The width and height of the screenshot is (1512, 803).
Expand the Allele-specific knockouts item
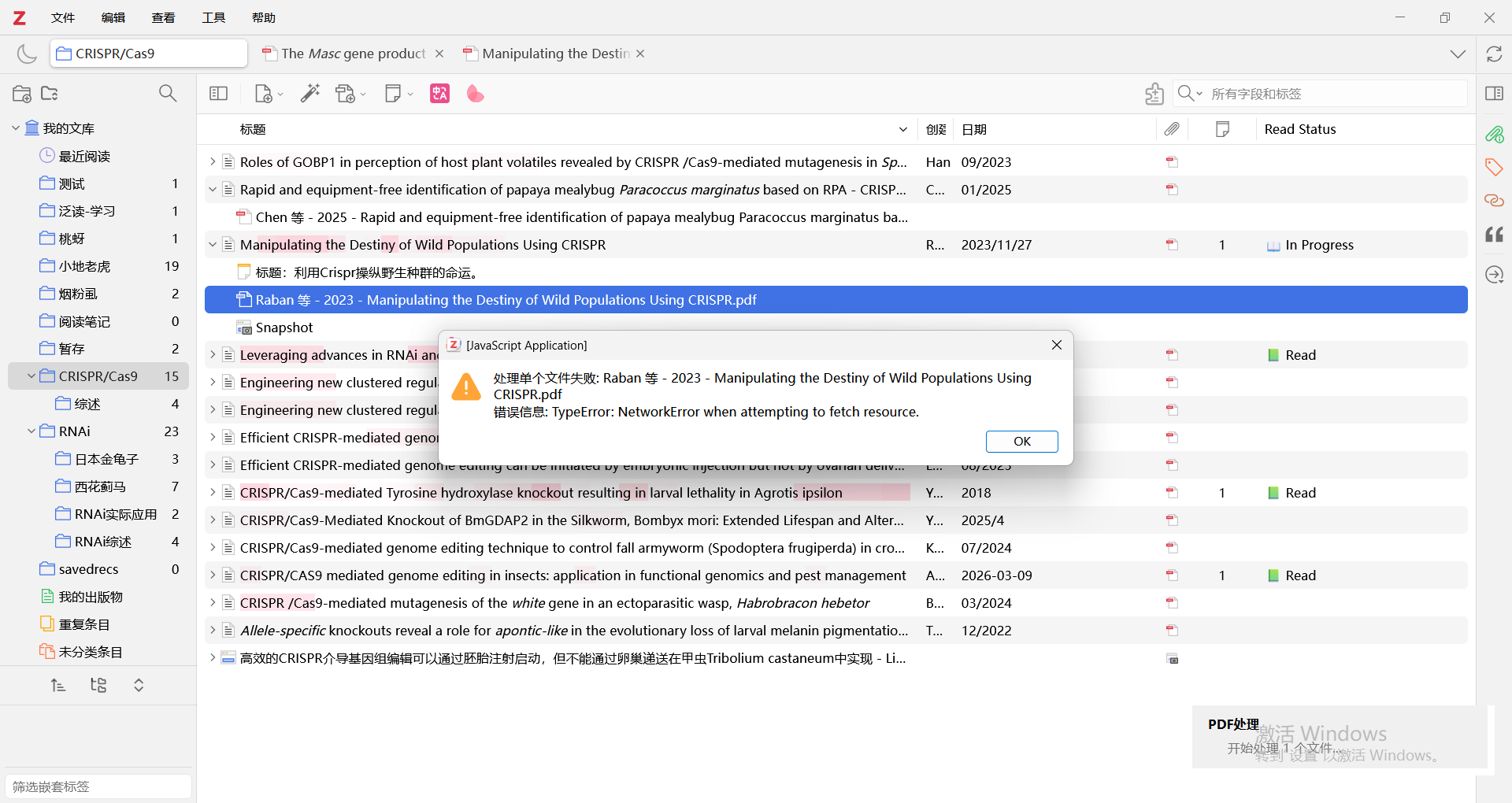click(x=212, y=631)
